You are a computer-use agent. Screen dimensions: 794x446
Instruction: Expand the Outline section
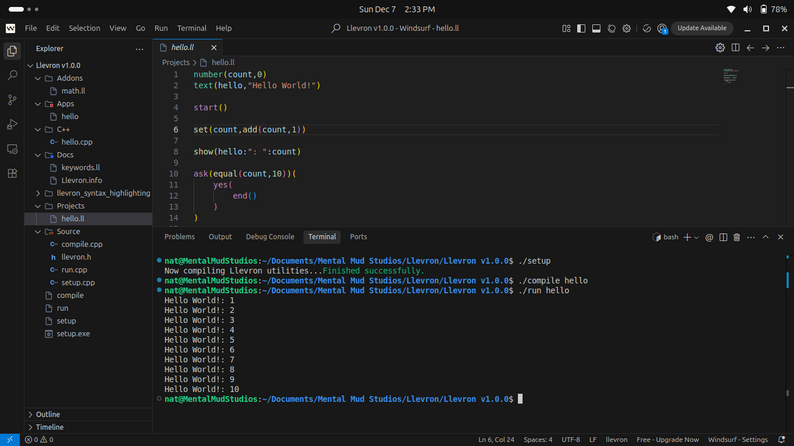coord(48,414)
